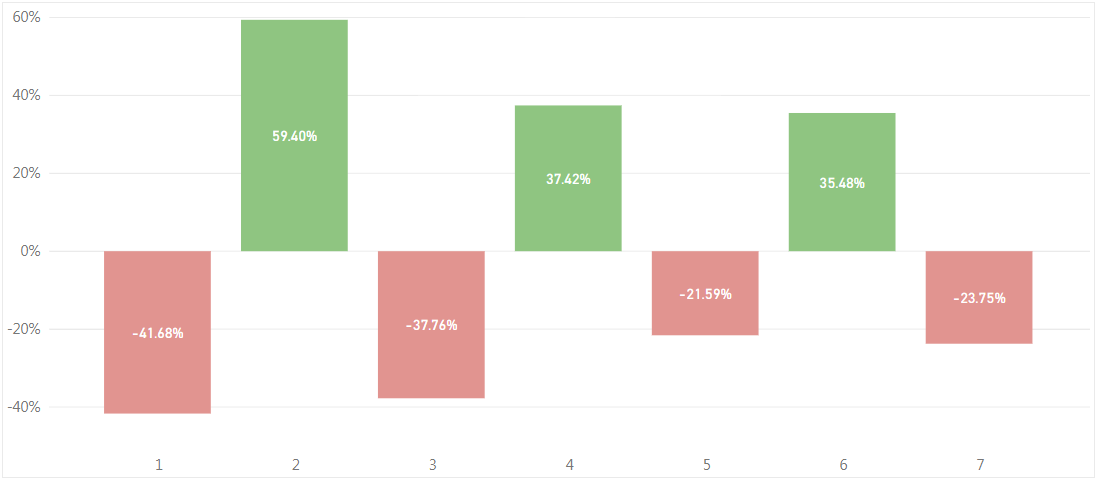Select x-axis category label 6

click(843, 465)
